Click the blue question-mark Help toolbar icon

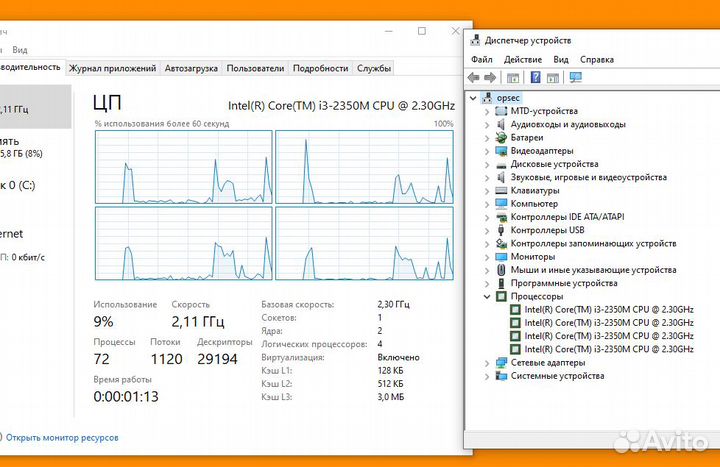(x=535, y=77)
